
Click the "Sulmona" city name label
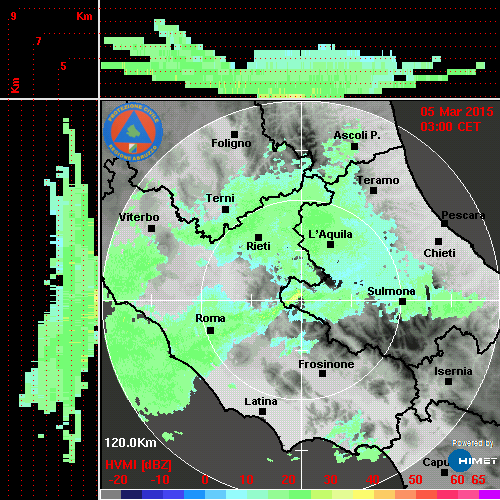tap(391, 291)
